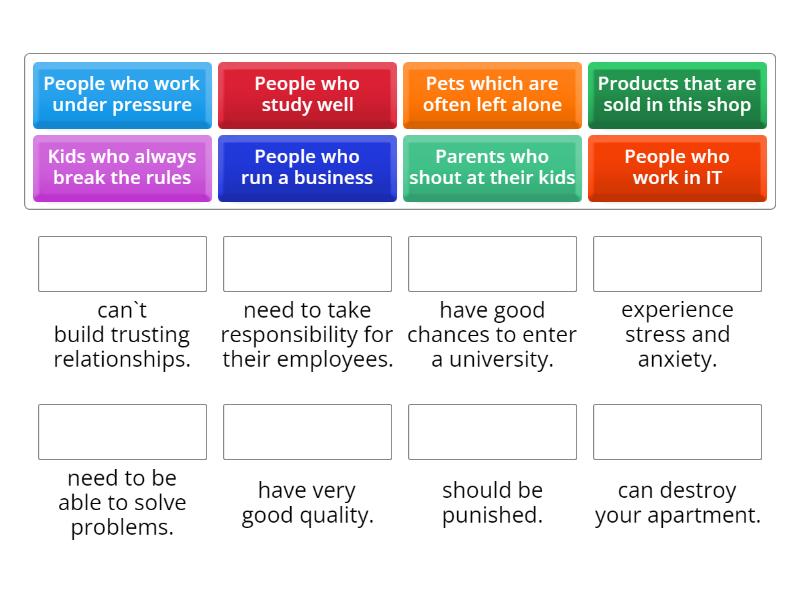
Task: Select empty slot above 'experience stress and anxiety'
Action: click(x=677, y=264)
